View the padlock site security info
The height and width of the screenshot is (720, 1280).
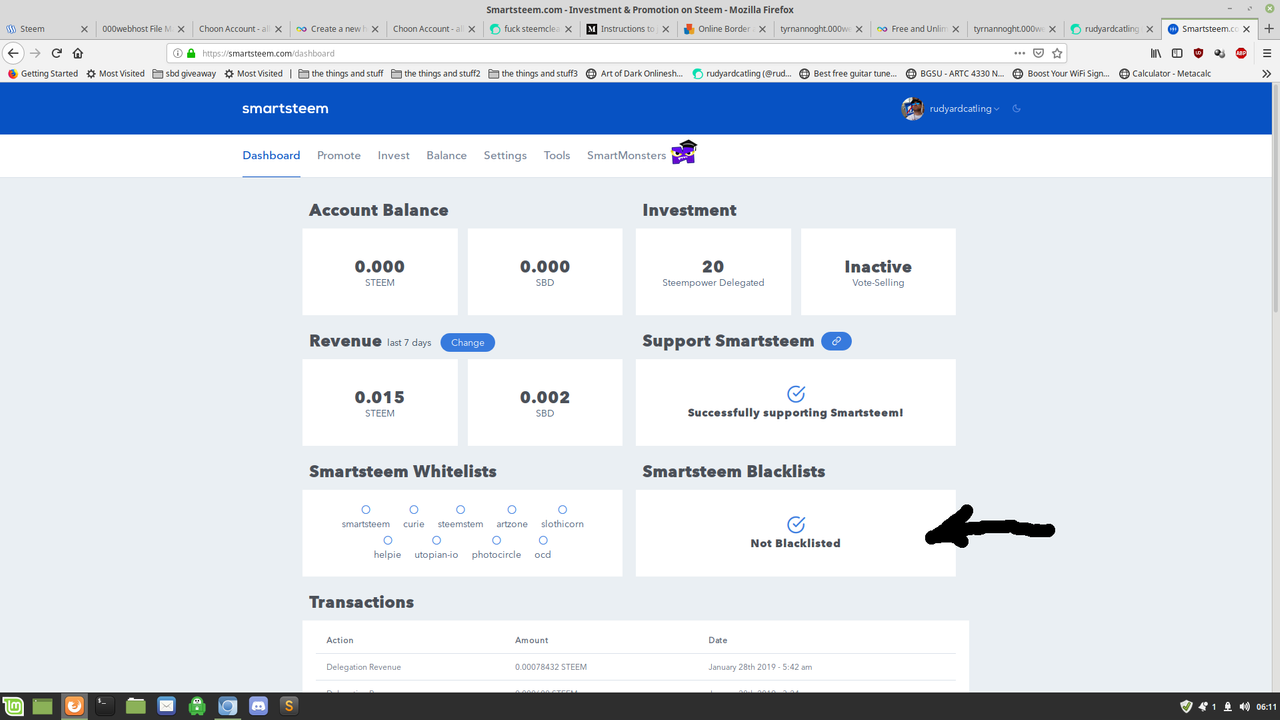pos(191,53)
